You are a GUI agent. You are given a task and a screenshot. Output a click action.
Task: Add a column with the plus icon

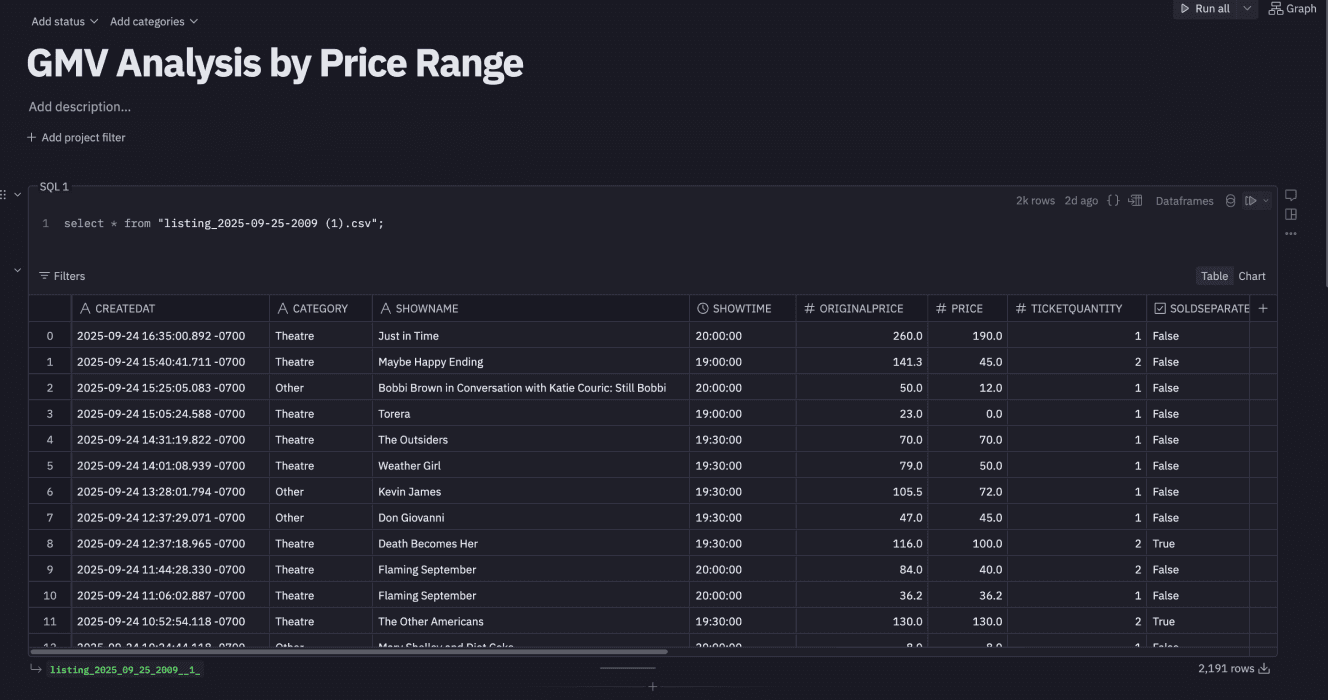pyautogui.click(x=1263, y=309)
